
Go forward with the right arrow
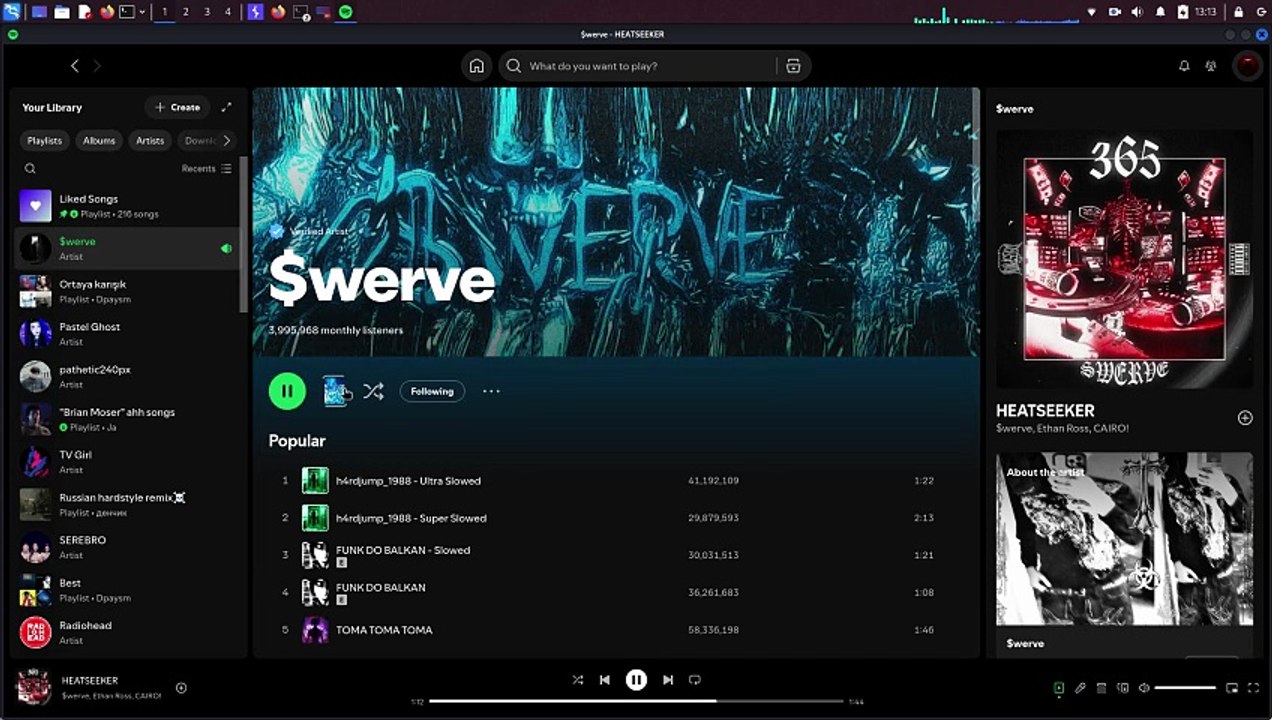[x=97, y=66]
